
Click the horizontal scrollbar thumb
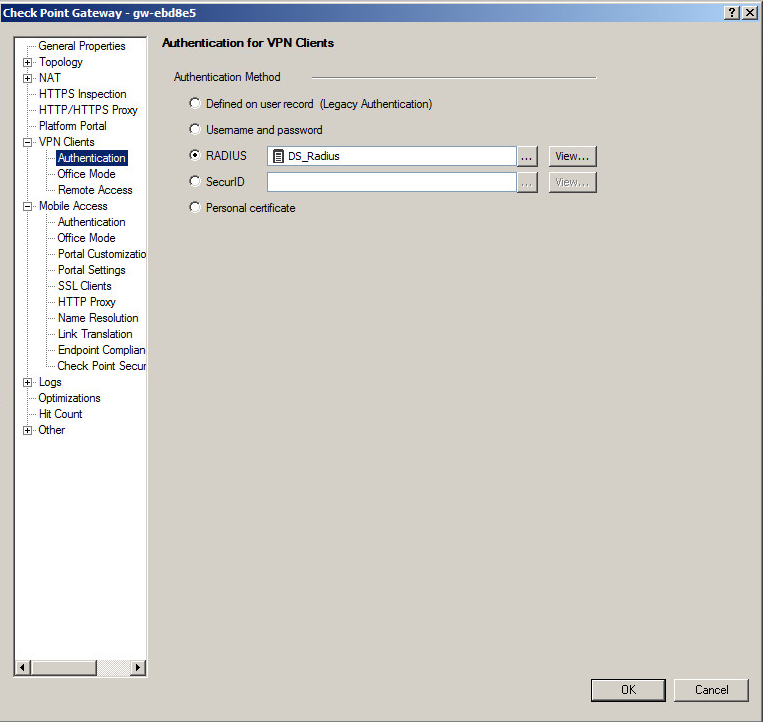(x=64, y=668)
